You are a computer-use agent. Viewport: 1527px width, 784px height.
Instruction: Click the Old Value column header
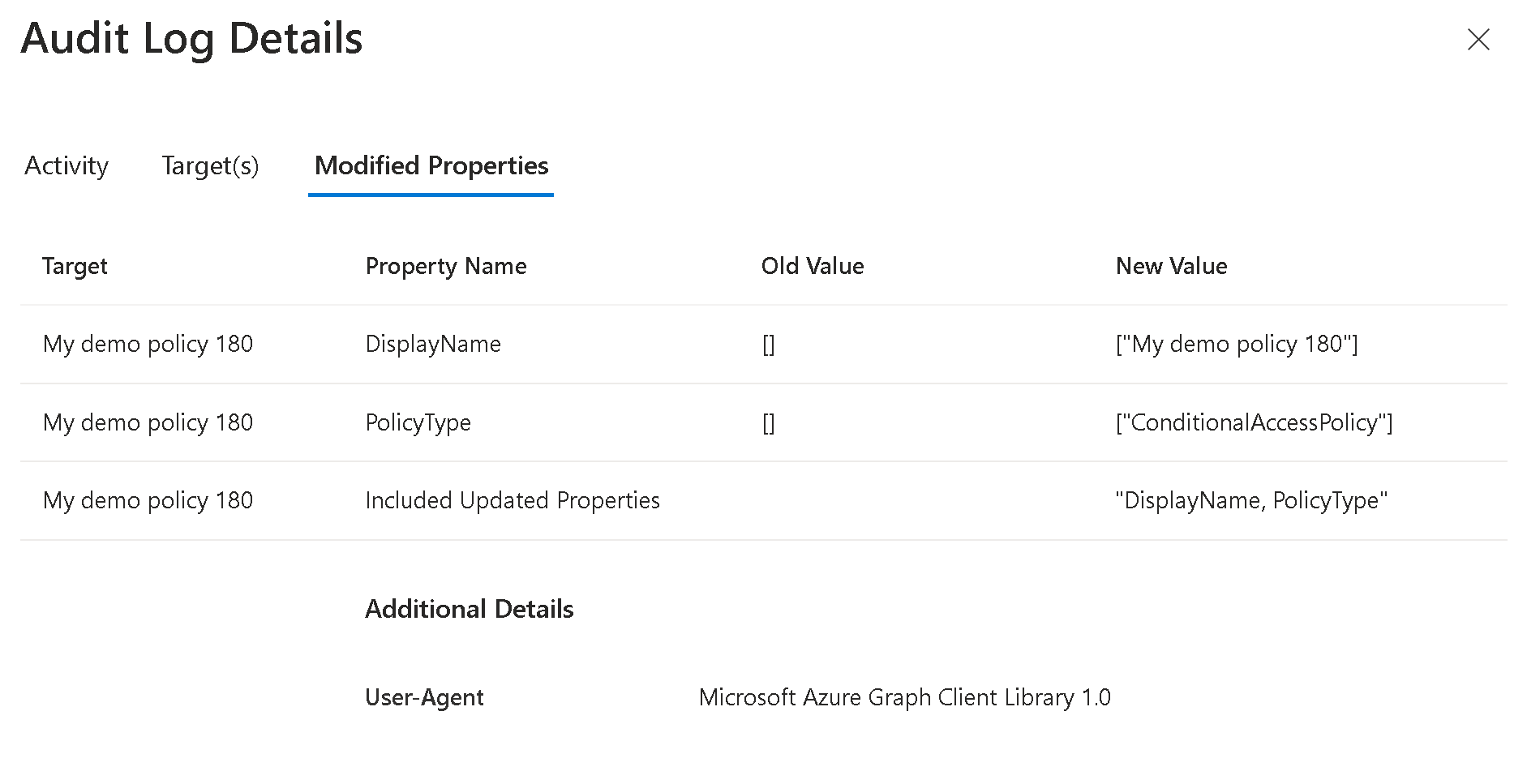tap(813, 266)
